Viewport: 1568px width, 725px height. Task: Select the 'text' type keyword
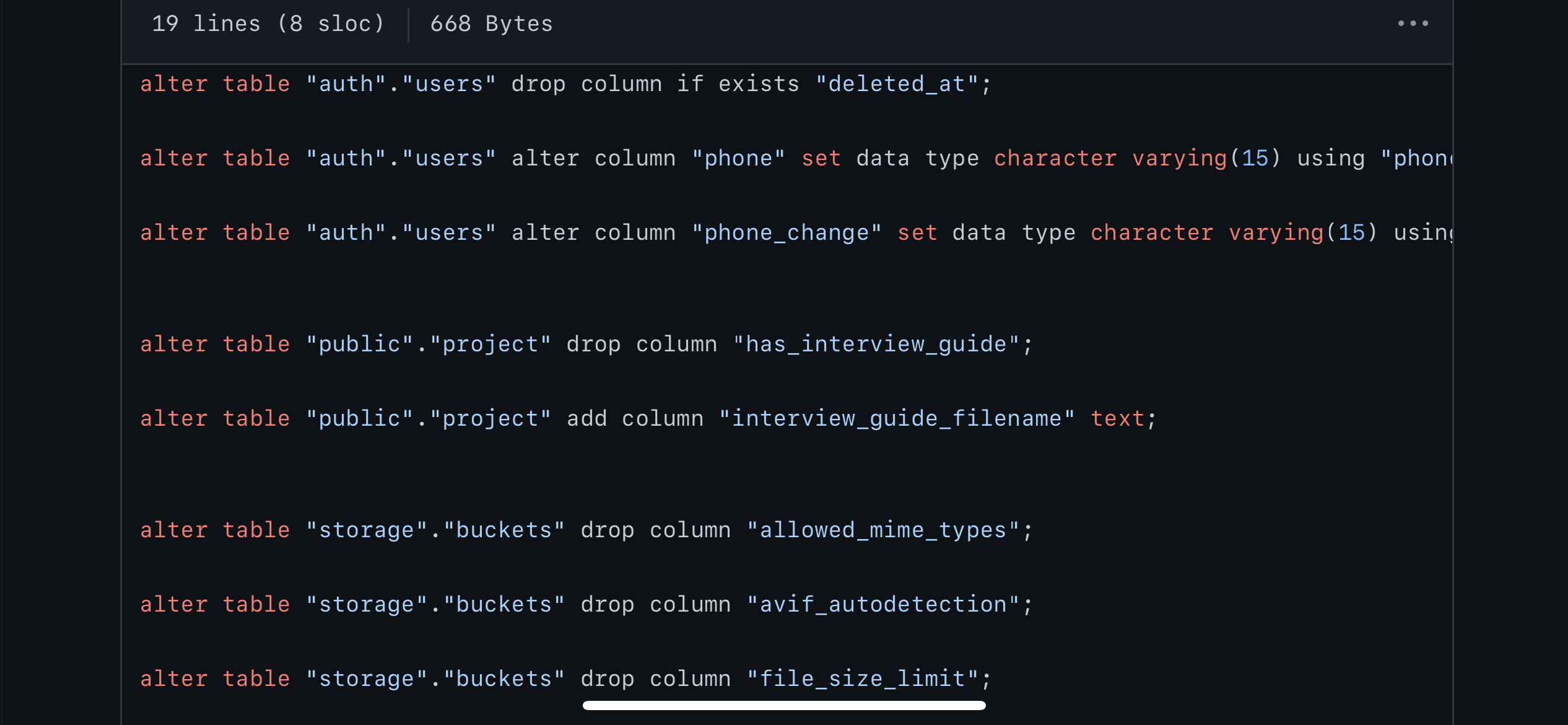point(1118,418)
